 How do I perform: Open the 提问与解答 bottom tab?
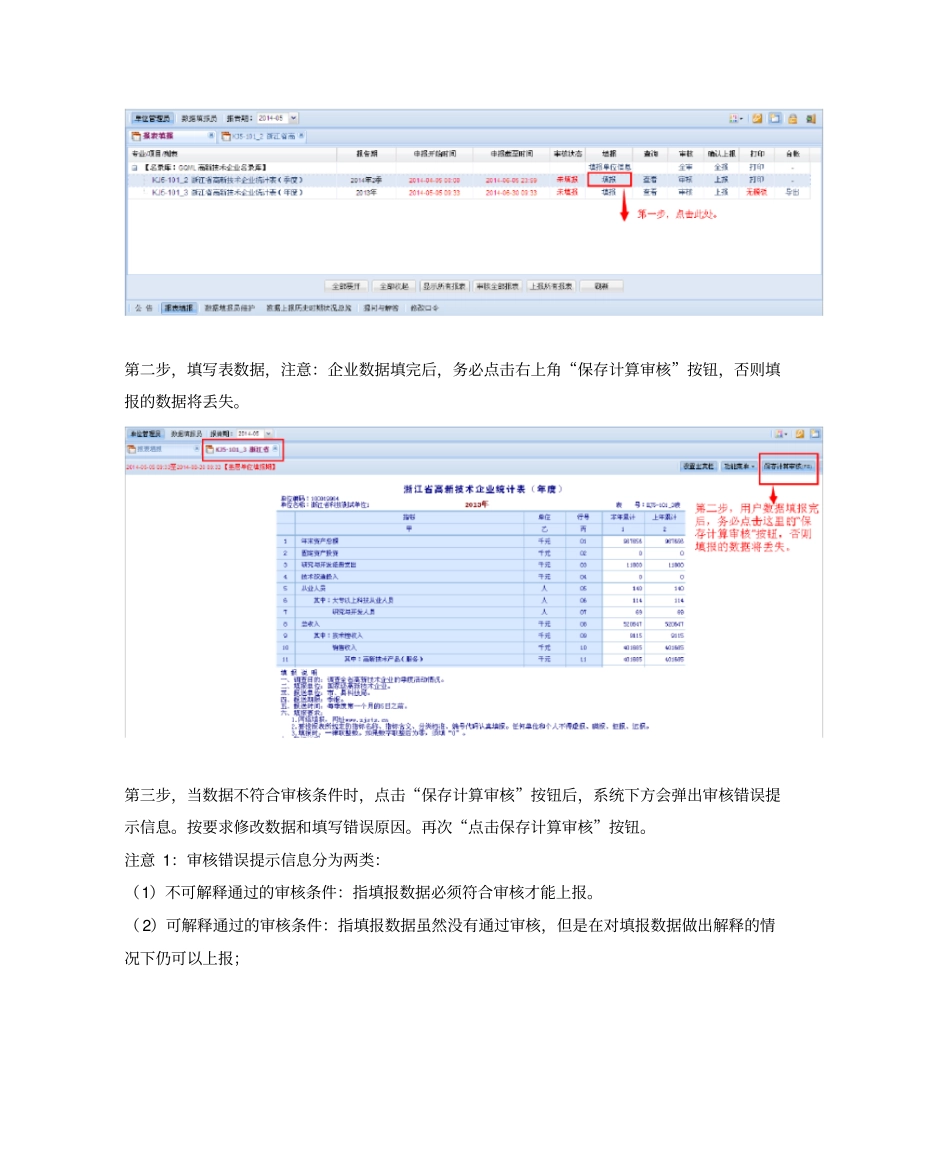pos(381,308)
